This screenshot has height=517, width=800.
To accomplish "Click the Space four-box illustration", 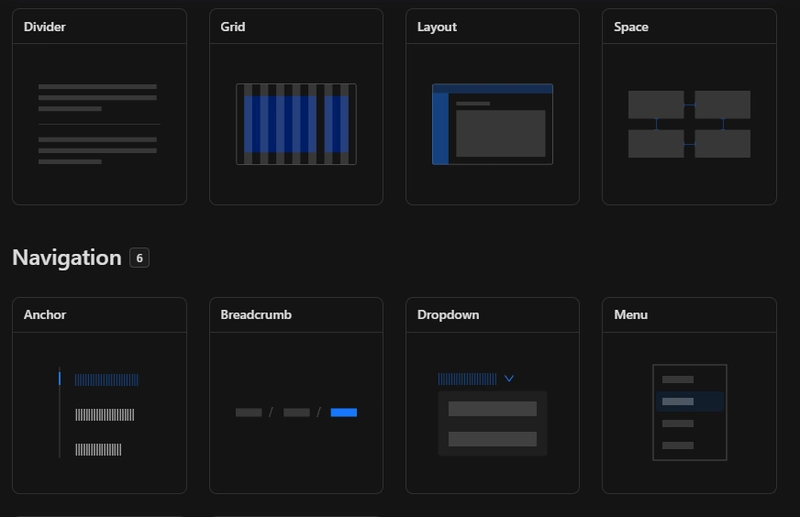I will point(689,124).
